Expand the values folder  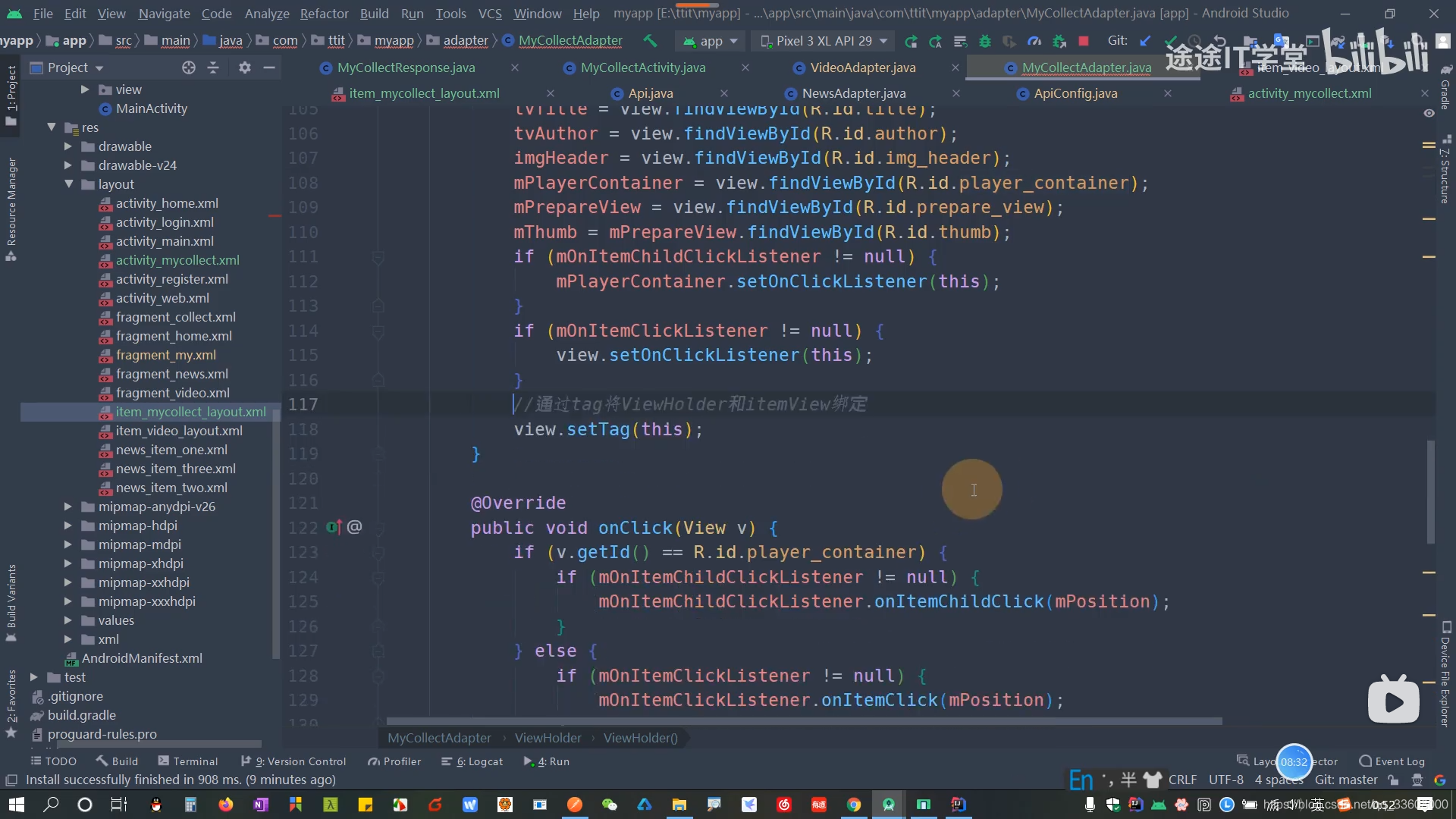[x=68, y=620]
